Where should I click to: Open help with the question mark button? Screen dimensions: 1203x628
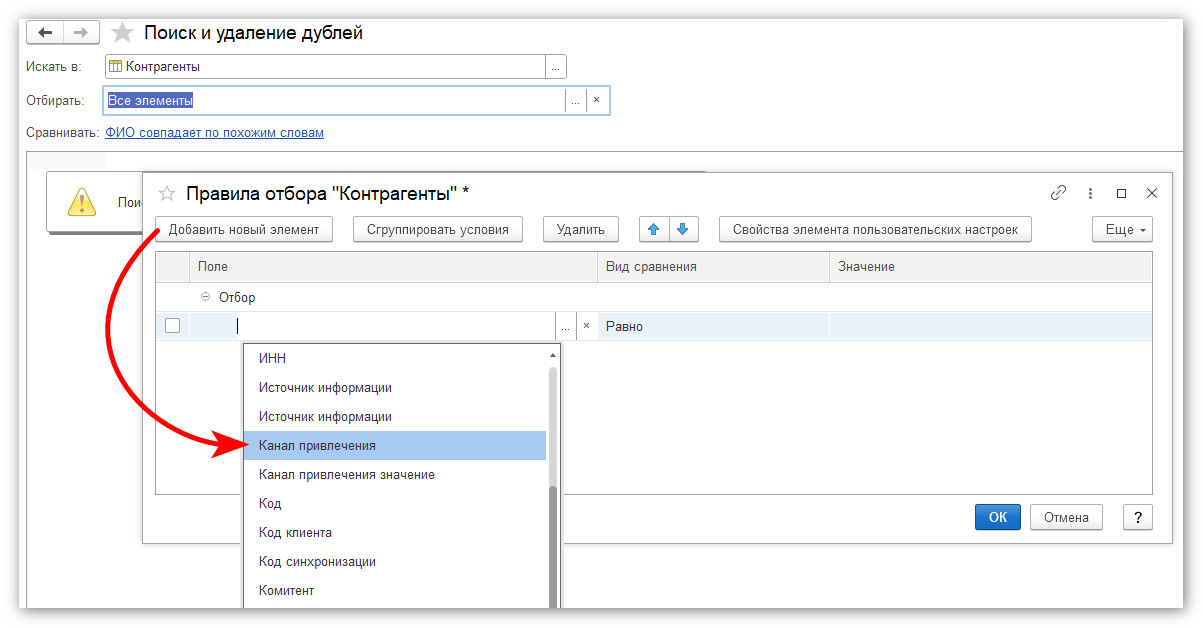(1138, 517)
